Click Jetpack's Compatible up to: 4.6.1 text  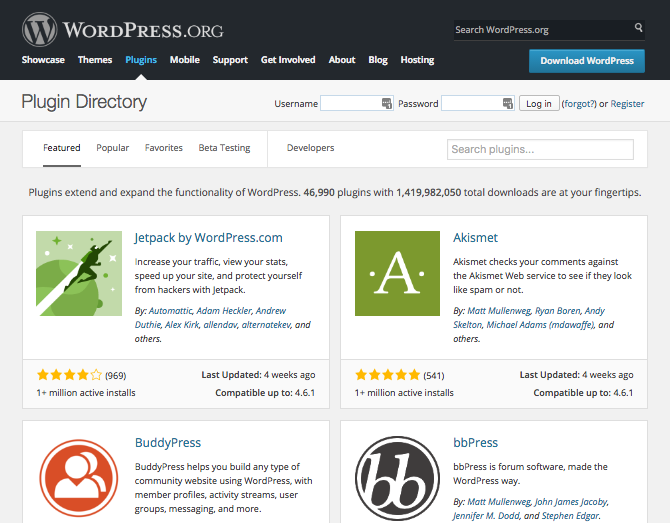pos(265,393)
